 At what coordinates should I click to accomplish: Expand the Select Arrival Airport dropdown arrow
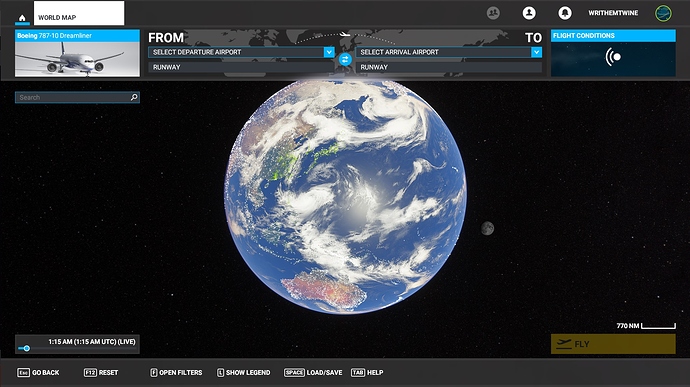tap(536, 52)
